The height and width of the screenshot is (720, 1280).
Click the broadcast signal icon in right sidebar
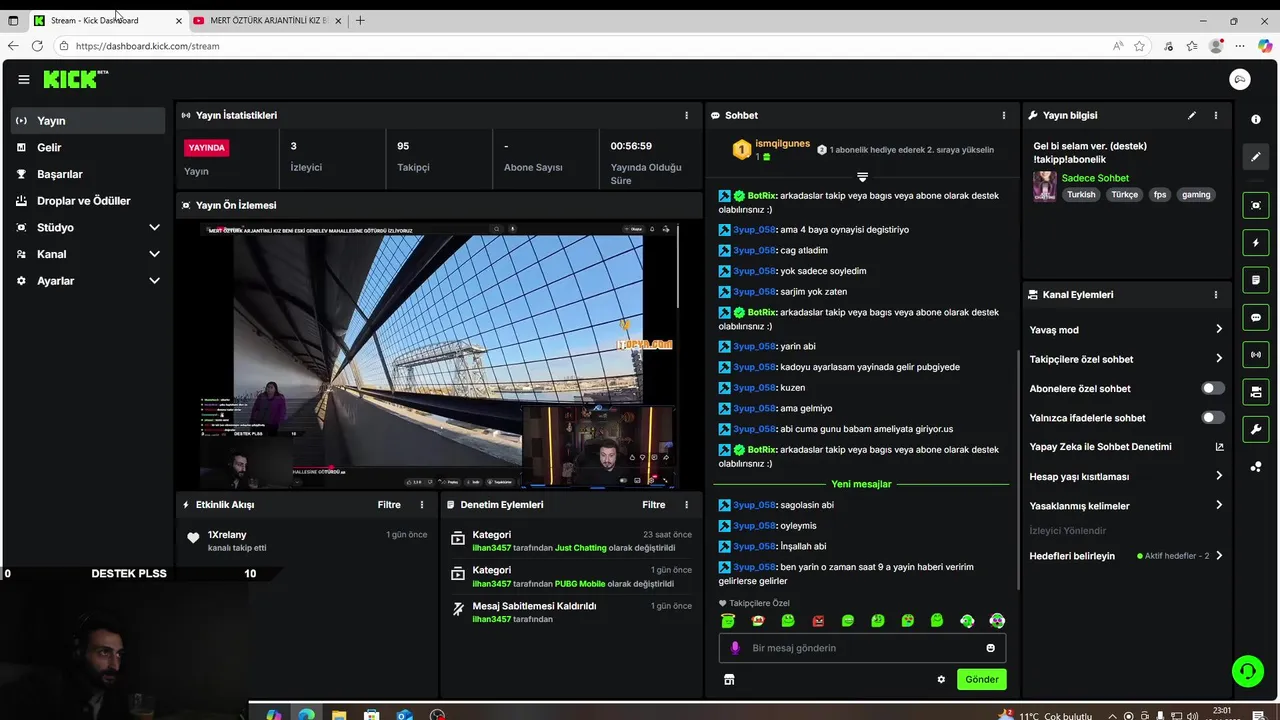point(1256,354)
